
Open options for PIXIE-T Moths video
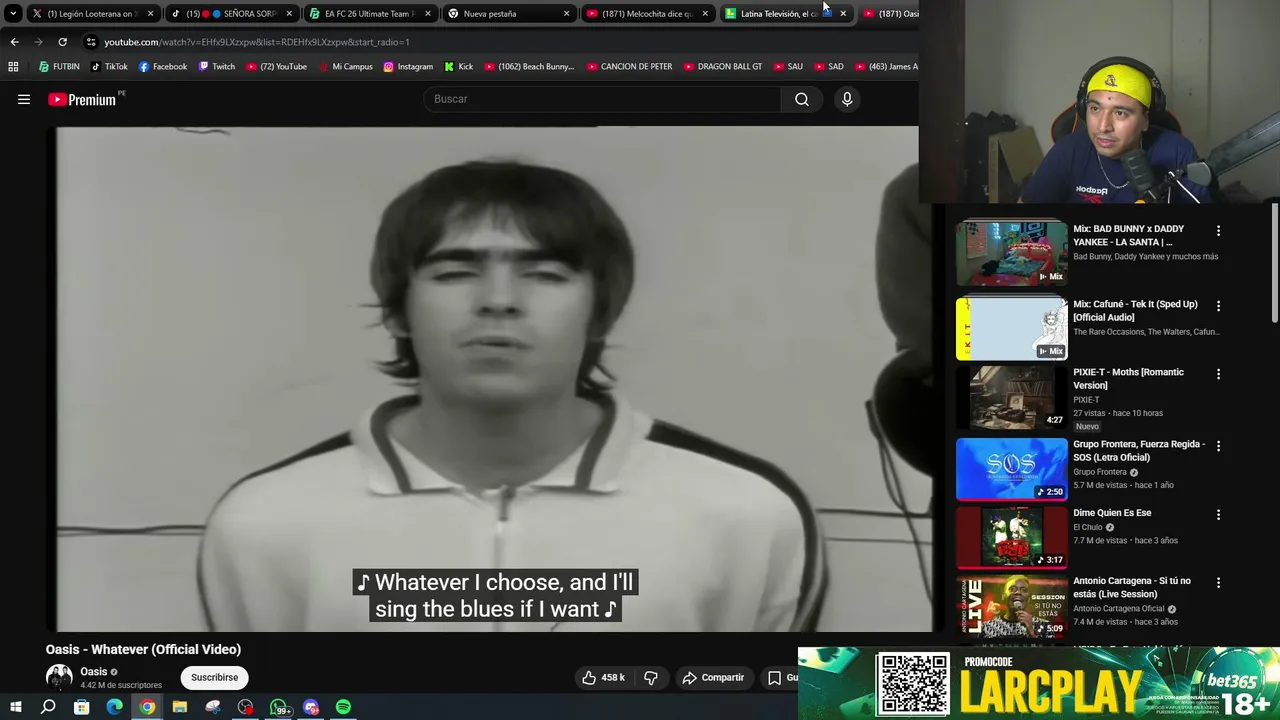click(1218, 374)
